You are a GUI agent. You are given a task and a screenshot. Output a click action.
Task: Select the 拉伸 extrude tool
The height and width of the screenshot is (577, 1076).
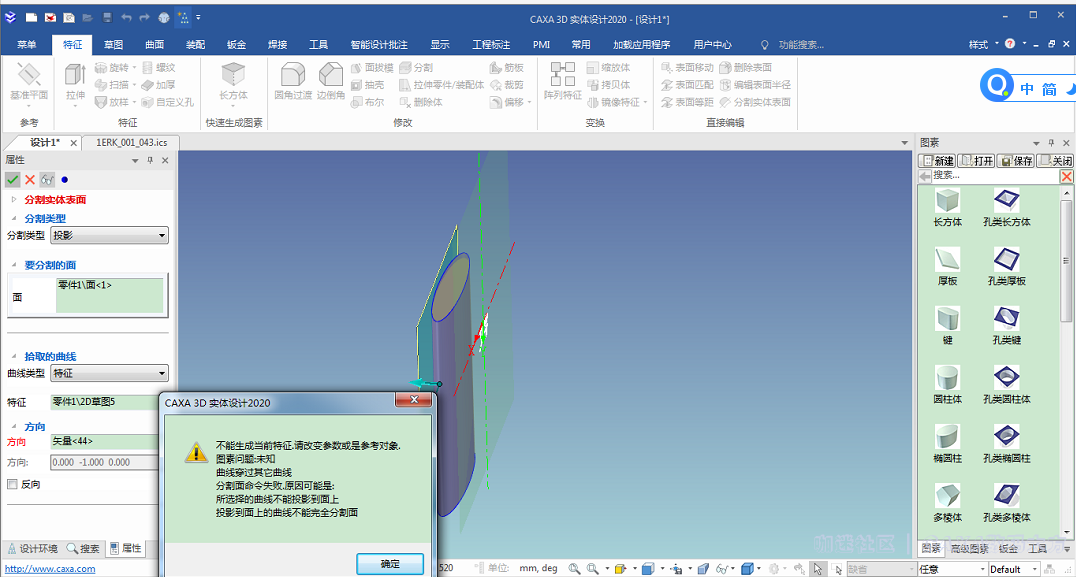75,81
